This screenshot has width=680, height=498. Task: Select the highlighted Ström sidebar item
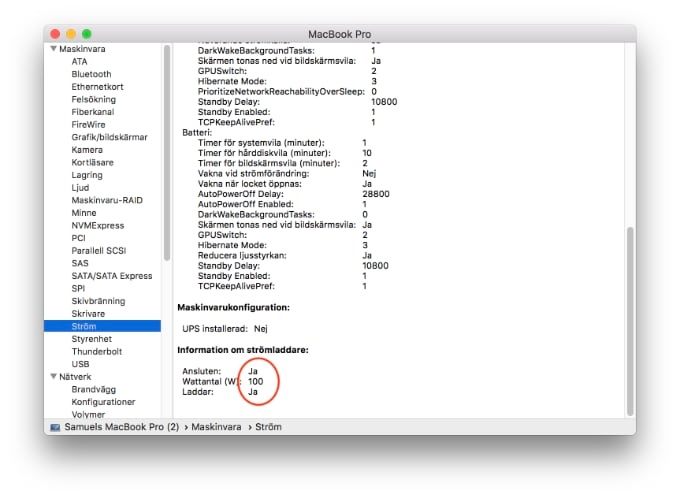tap(84, 326)
